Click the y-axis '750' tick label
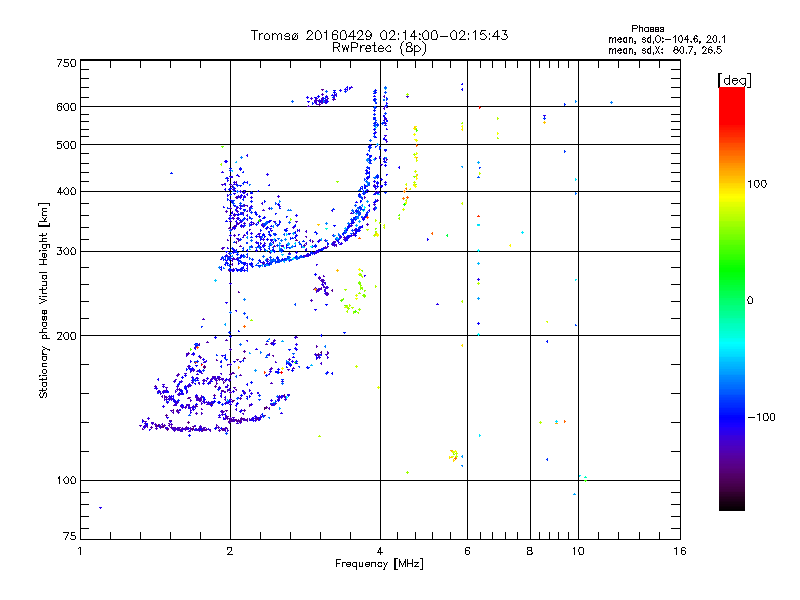Viewport: 800px width, 600px height. click(67, 63)
